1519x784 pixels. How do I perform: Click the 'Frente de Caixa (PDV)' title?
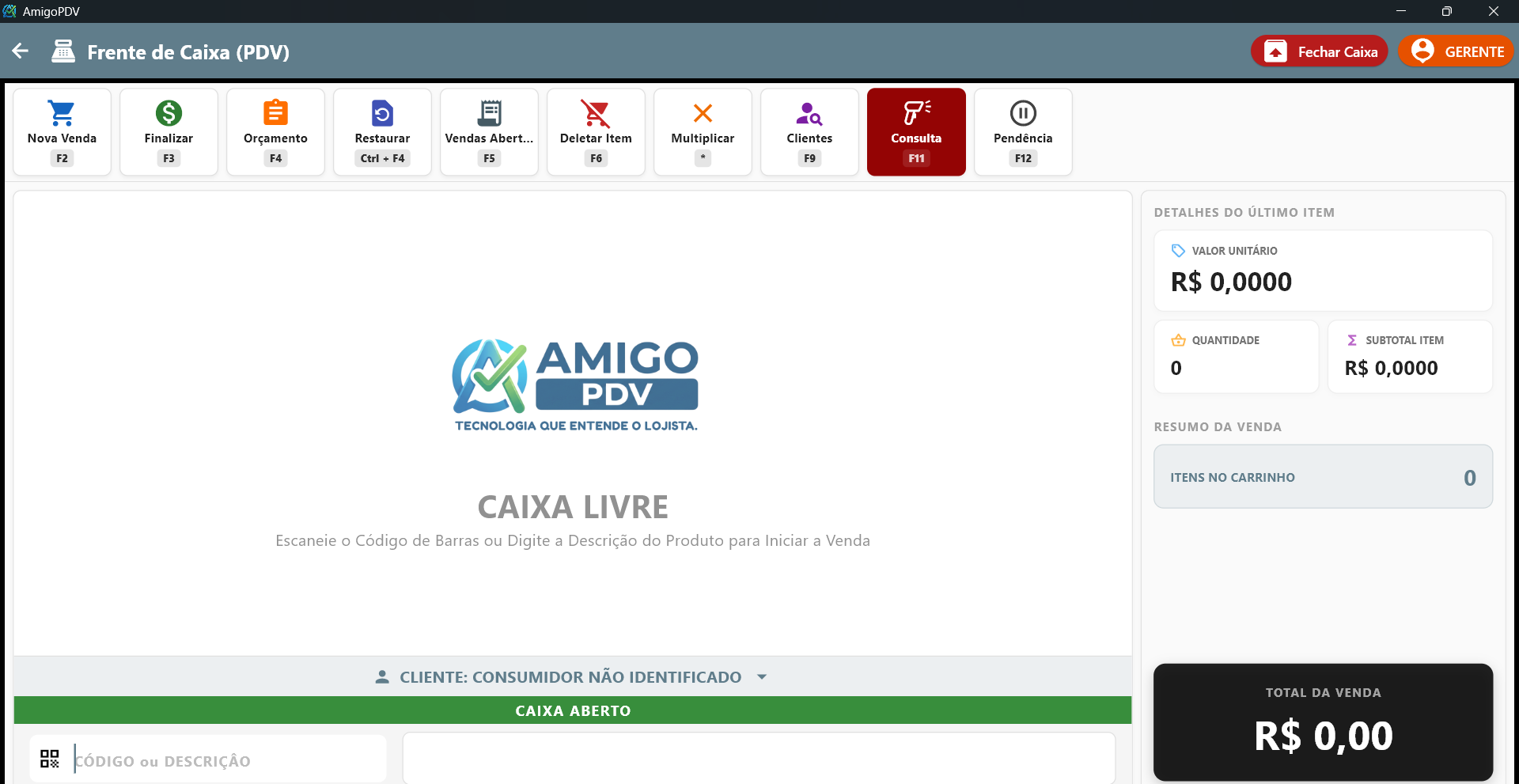[188, 52]
